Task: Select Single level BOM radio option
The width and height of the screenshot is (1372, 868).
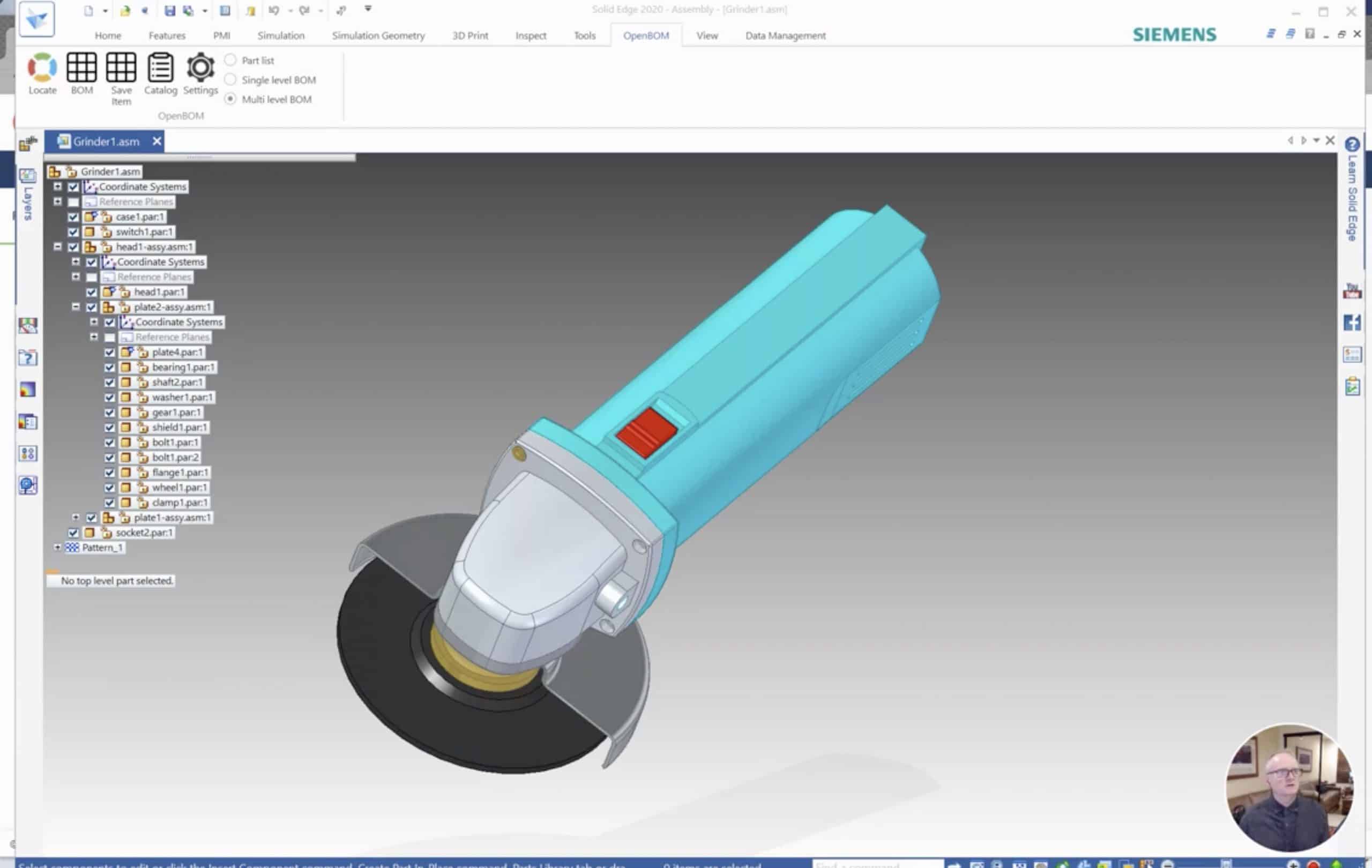Action: click(230, 80)
